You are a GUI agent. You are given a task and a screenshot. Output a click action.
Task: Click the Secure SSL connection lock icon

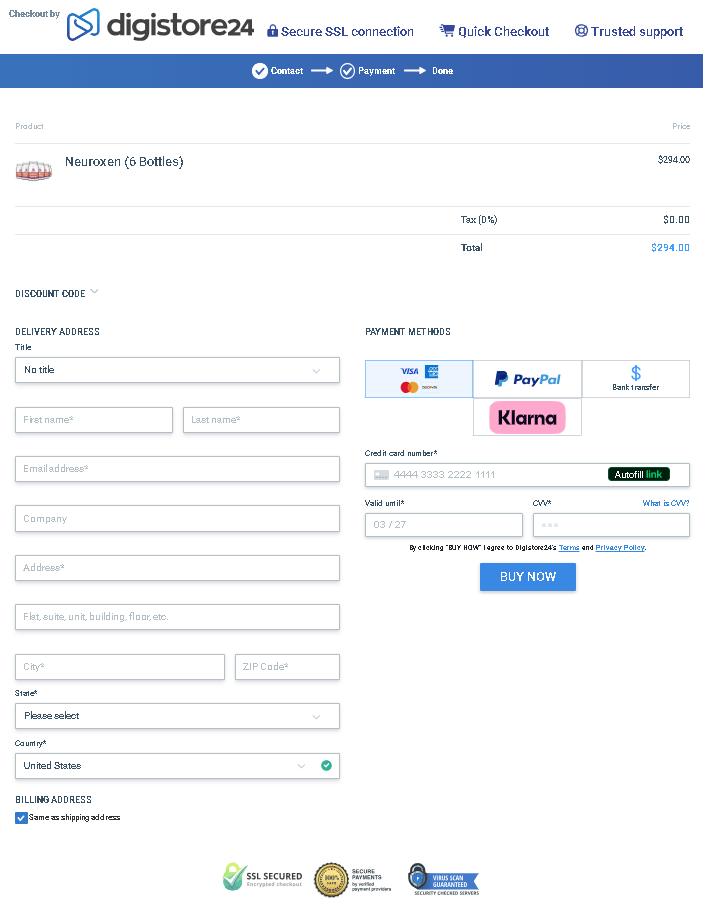tap(272, 31)
